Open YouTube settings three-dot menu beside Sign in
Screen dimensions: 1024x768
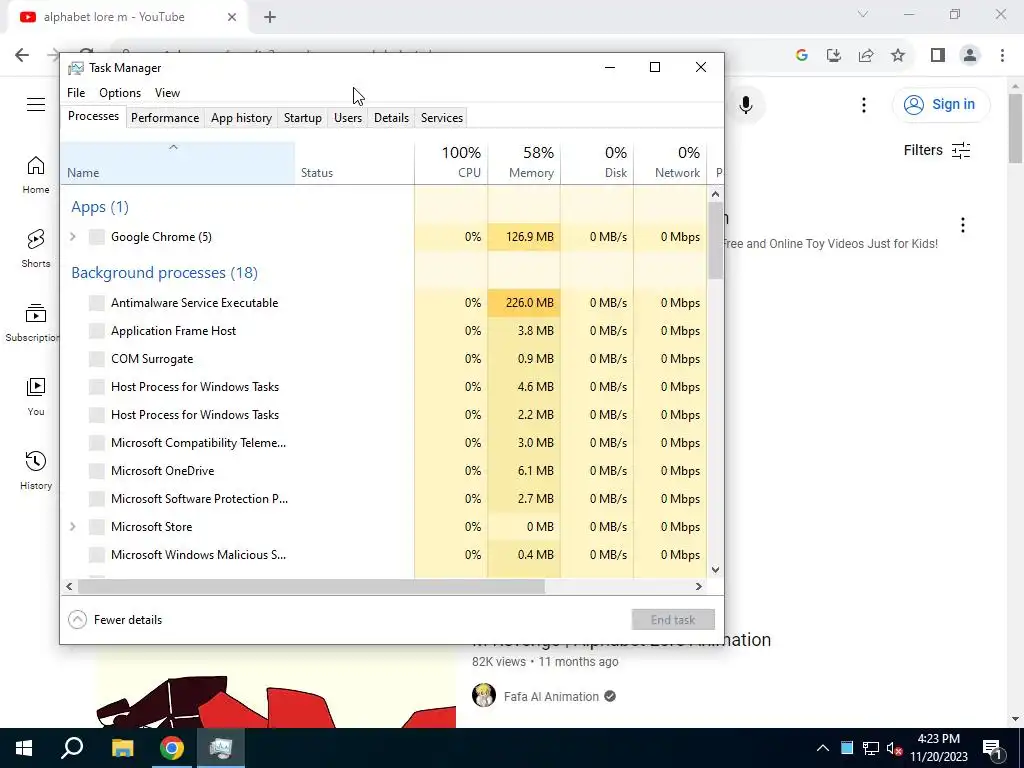pyautogui.click(x=863, y=104)
